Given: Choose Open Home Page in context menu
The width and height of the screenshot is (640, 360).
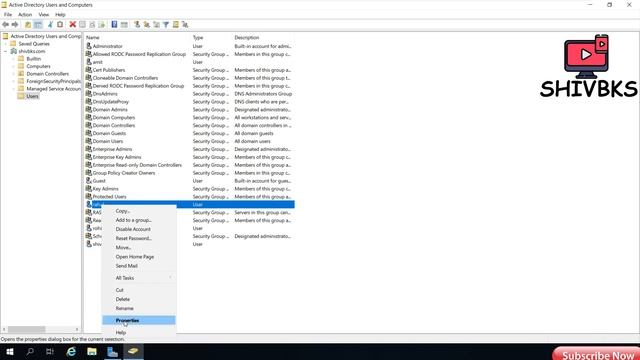Looking at the screenshot, I should pos(139,257).
